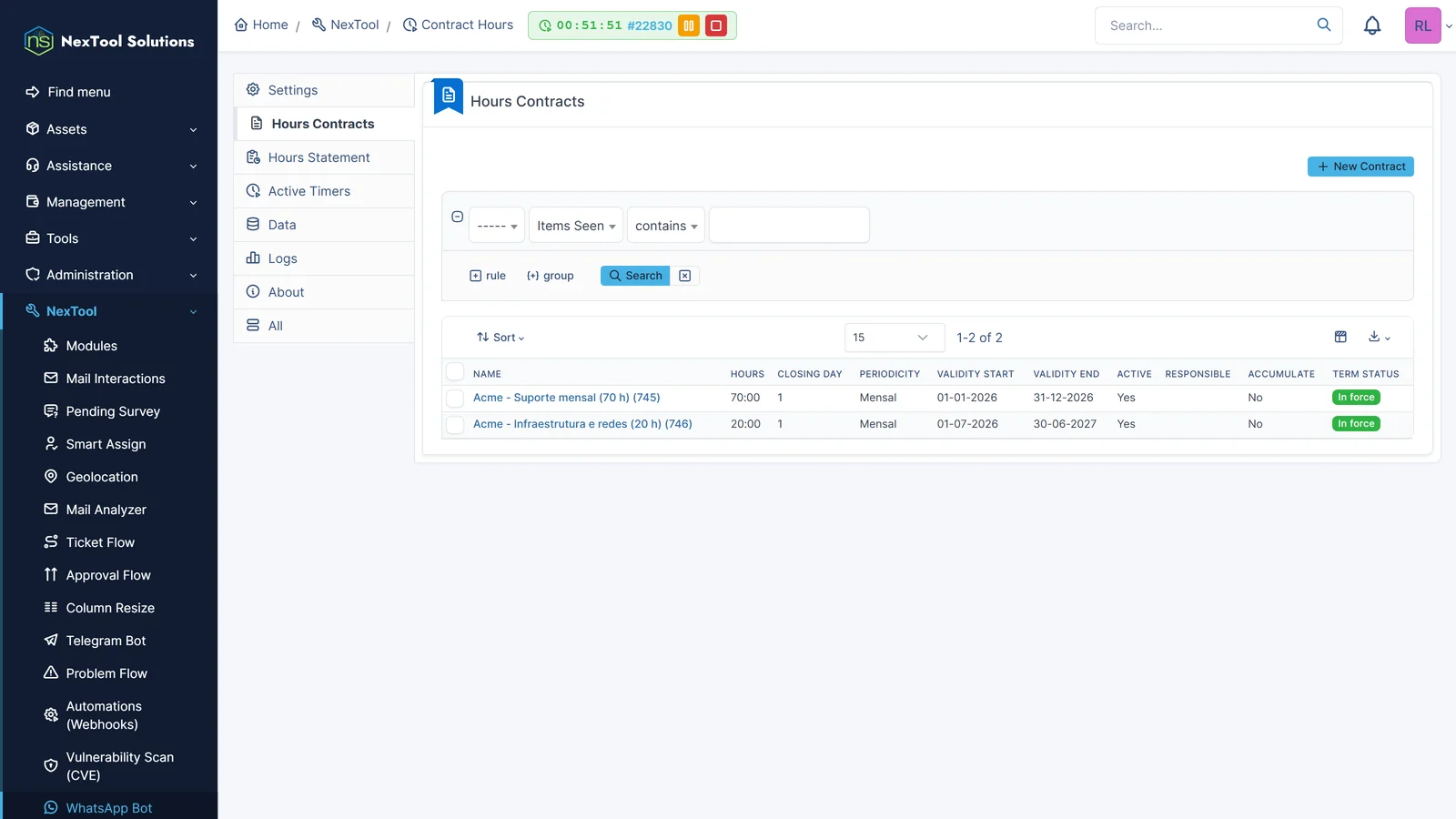Open Ticket Flow in the sidebar
Viewport: 1456px width, 819px height.
coord(100,542)
